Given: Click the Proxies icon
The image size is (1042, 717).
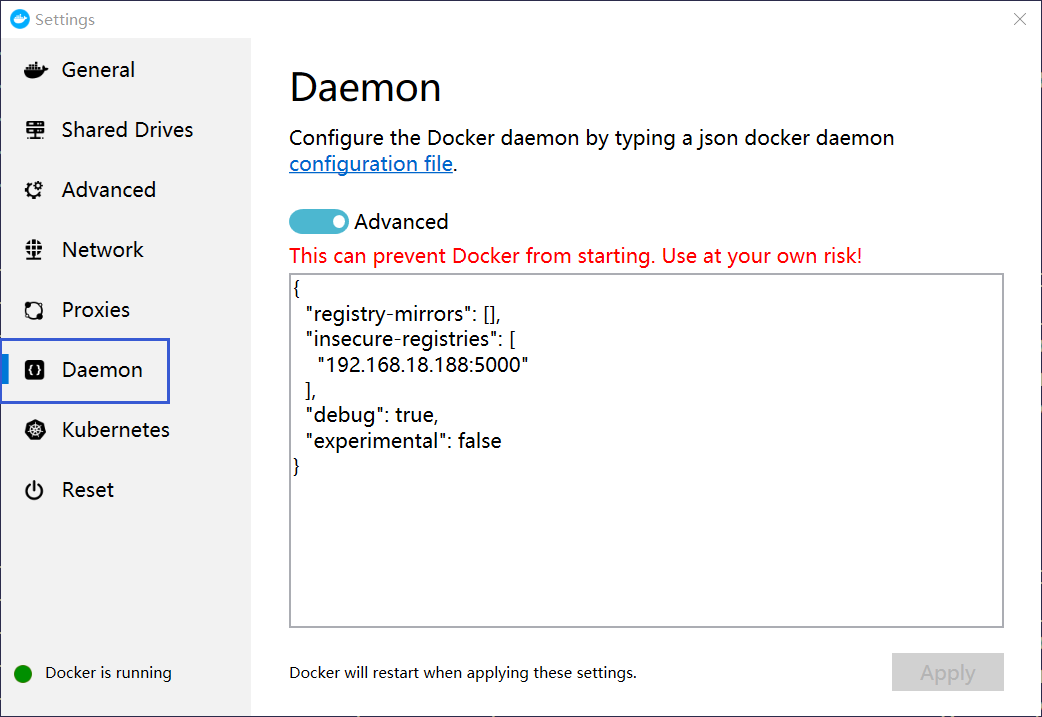Looking at the screenshot, I should pyautogui.click(x=34, y=310).
